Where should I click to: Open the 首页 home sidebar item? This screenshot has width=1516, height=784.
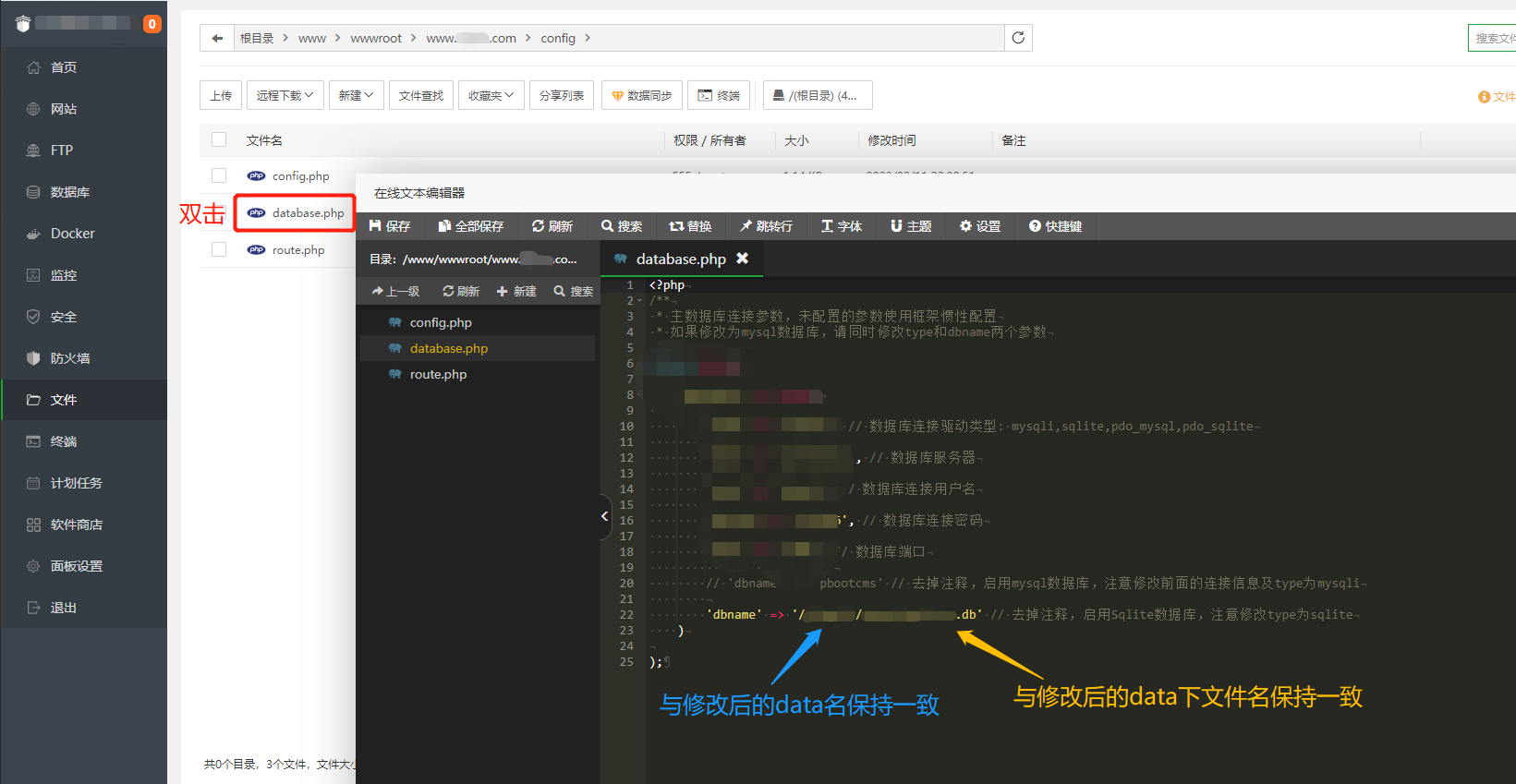pyautogui.click(x=83, y=67)
